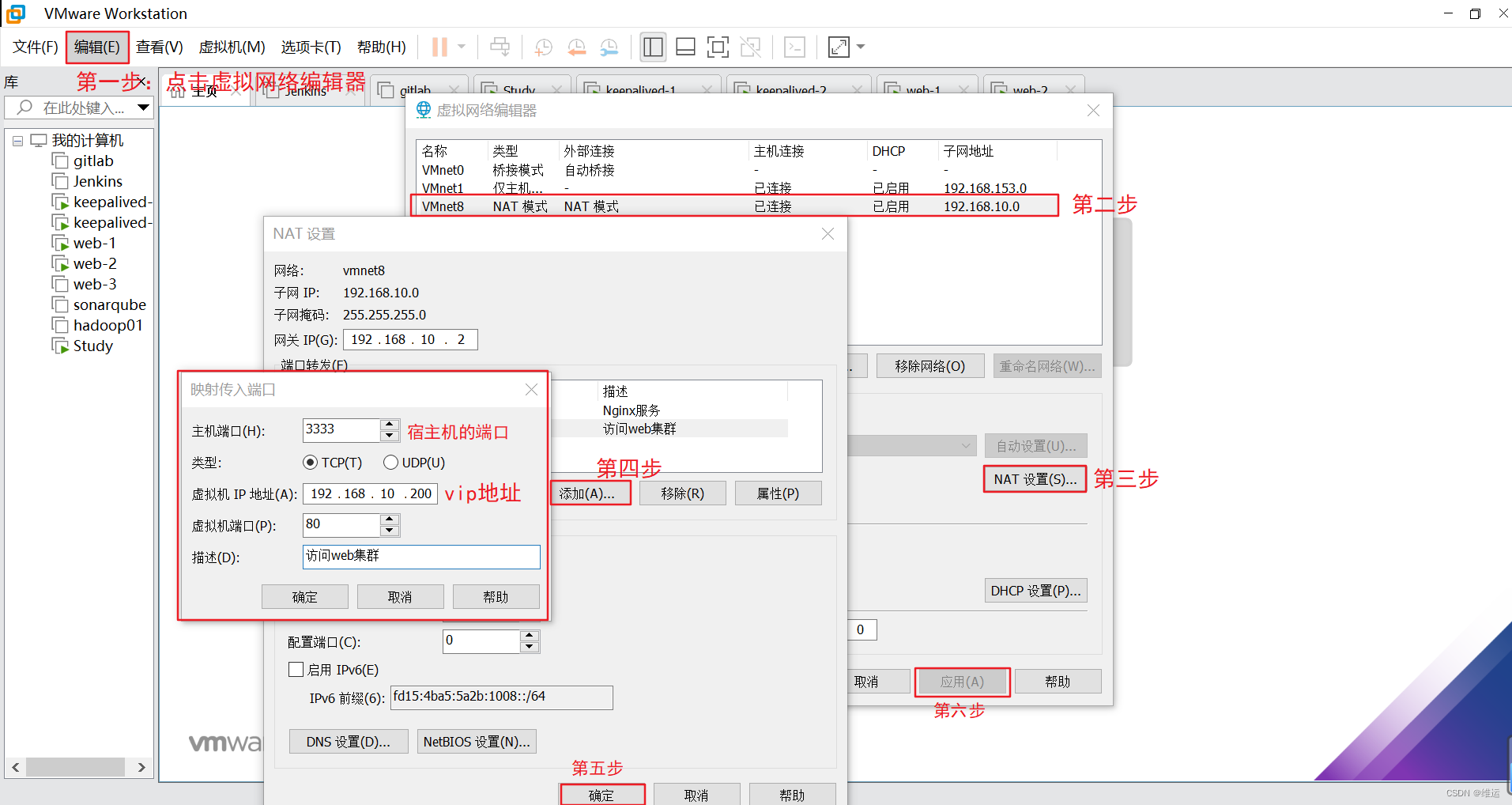Open the snapshot manager toolbar icon
This screenshot has width=1512, height=805.
click(x=609, y=47)
